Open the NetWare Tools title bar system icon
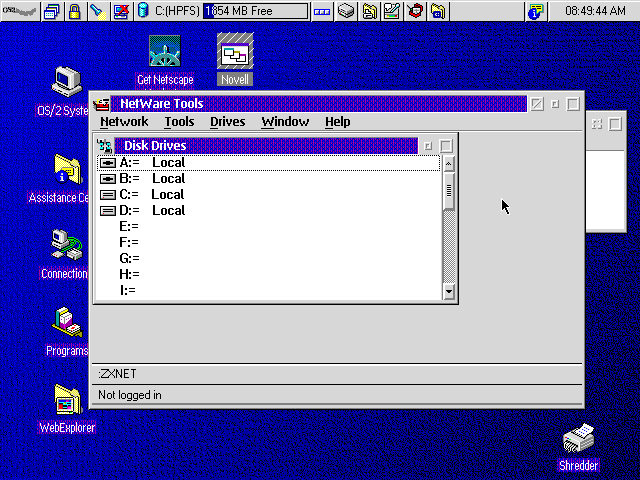 (x=101, y=104)
